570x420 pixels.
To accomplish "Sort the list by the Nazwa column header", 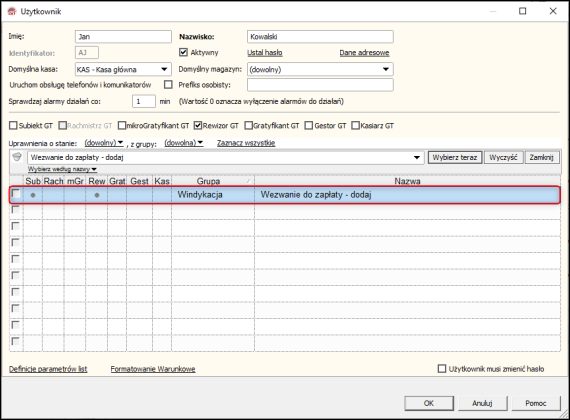I will click(407, 181).
